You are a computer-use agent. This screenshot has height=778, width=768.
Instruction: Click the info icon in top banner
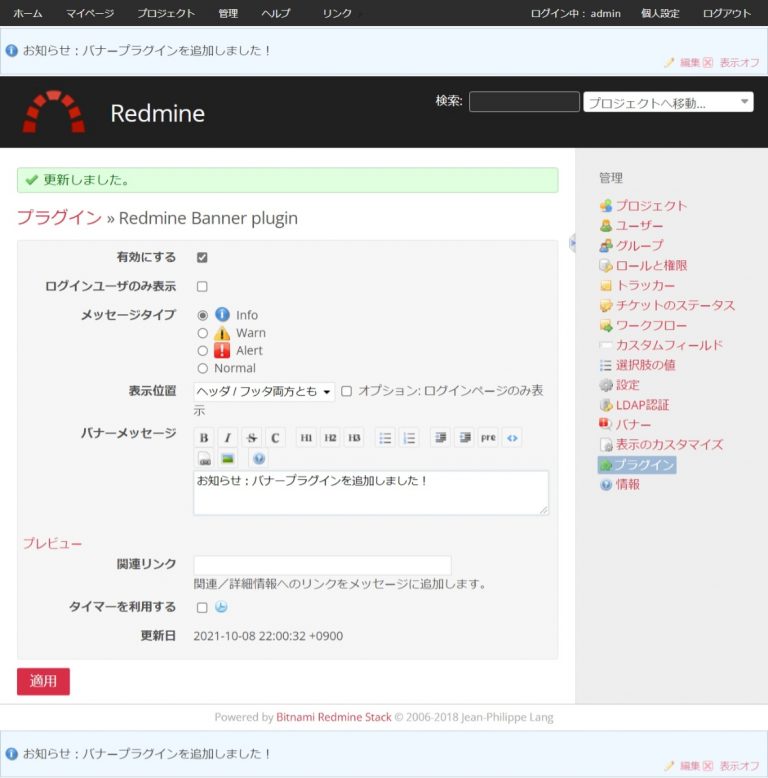11,51
